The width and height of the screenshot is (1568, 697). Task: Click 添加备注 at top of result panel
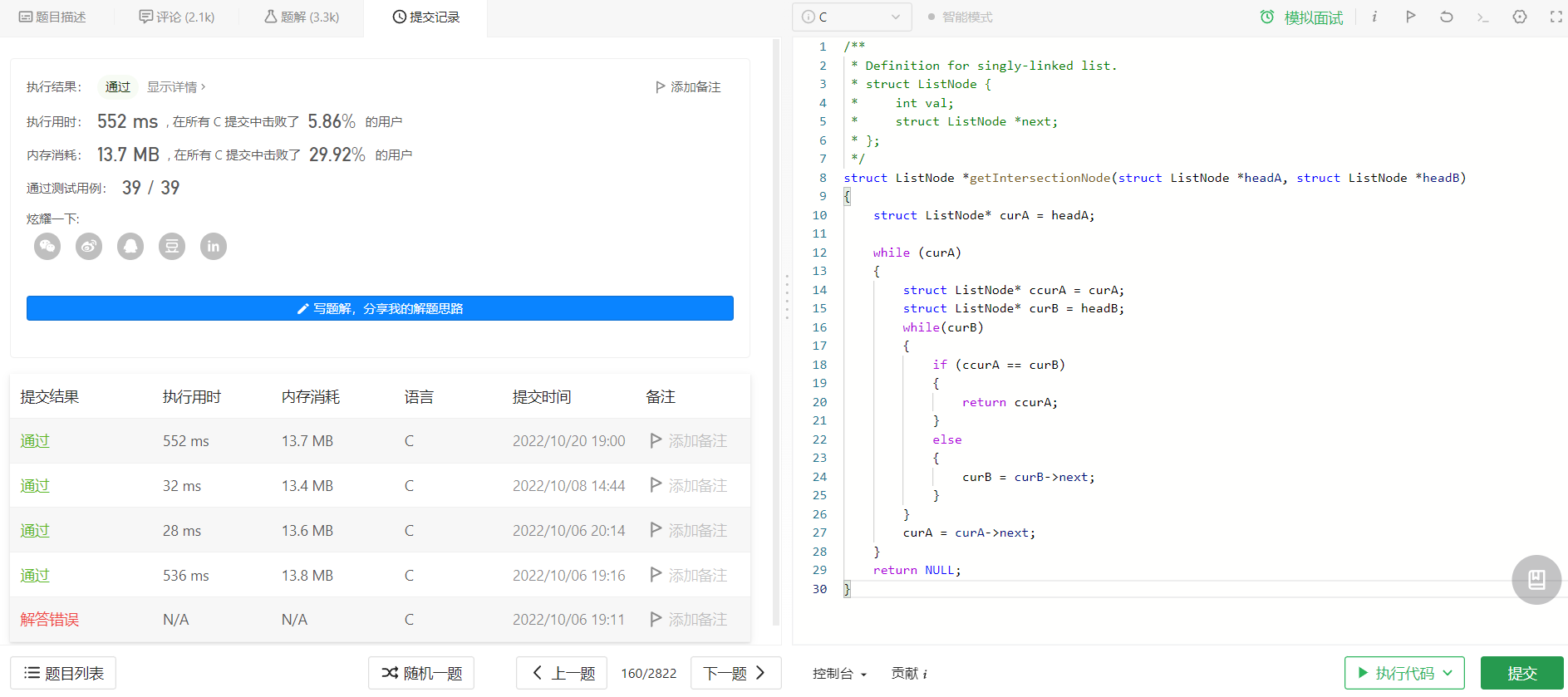pos(688,87)
